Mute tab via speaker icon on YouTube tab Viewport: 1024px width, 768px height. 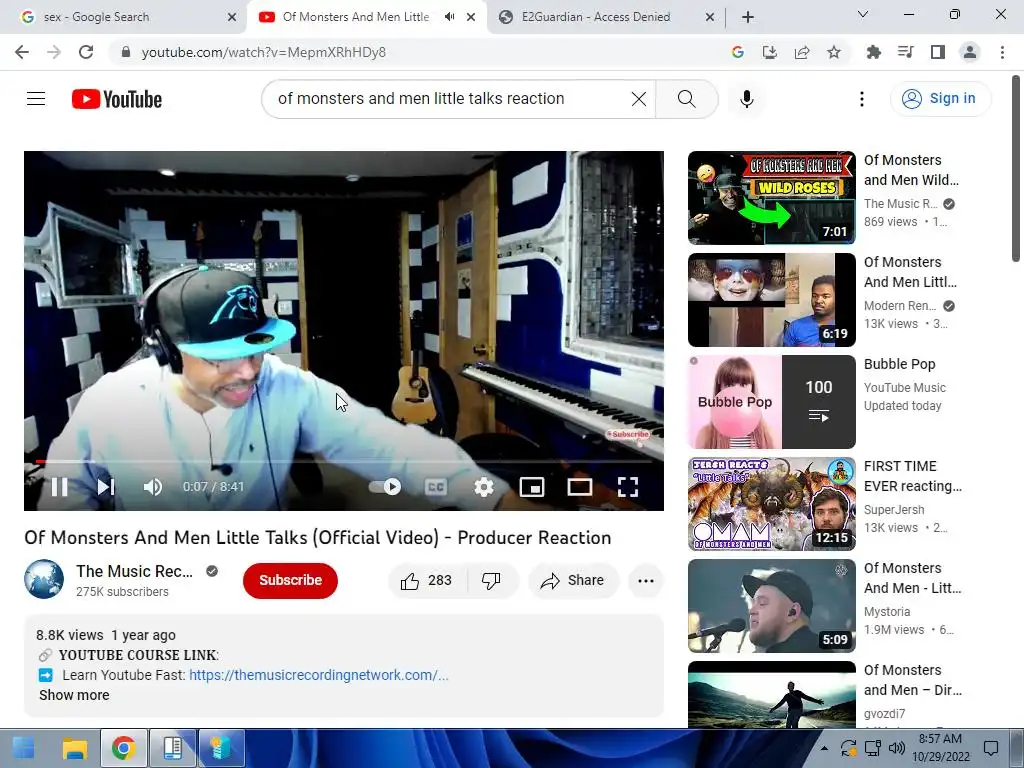coord(449,17)
